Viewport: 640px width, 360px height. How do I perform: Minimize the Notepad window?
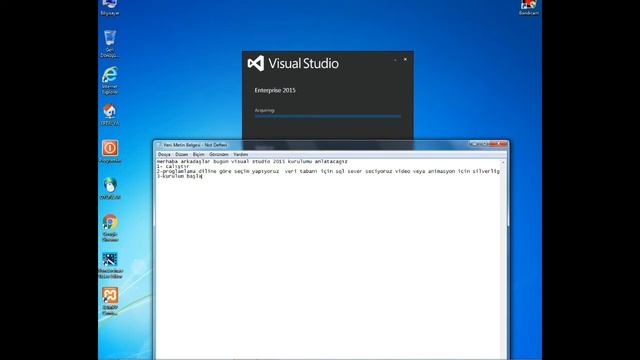tap(474, 144)
